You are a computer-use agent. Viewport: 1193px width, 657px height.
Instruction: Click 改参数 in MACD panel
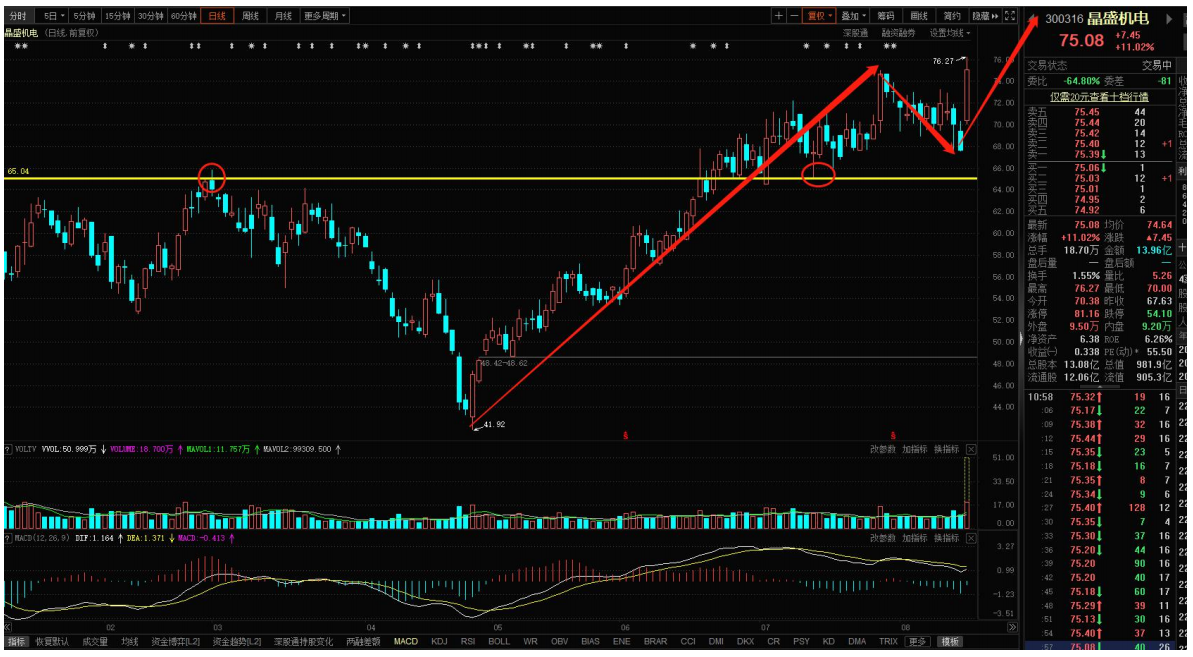point(883,538)
